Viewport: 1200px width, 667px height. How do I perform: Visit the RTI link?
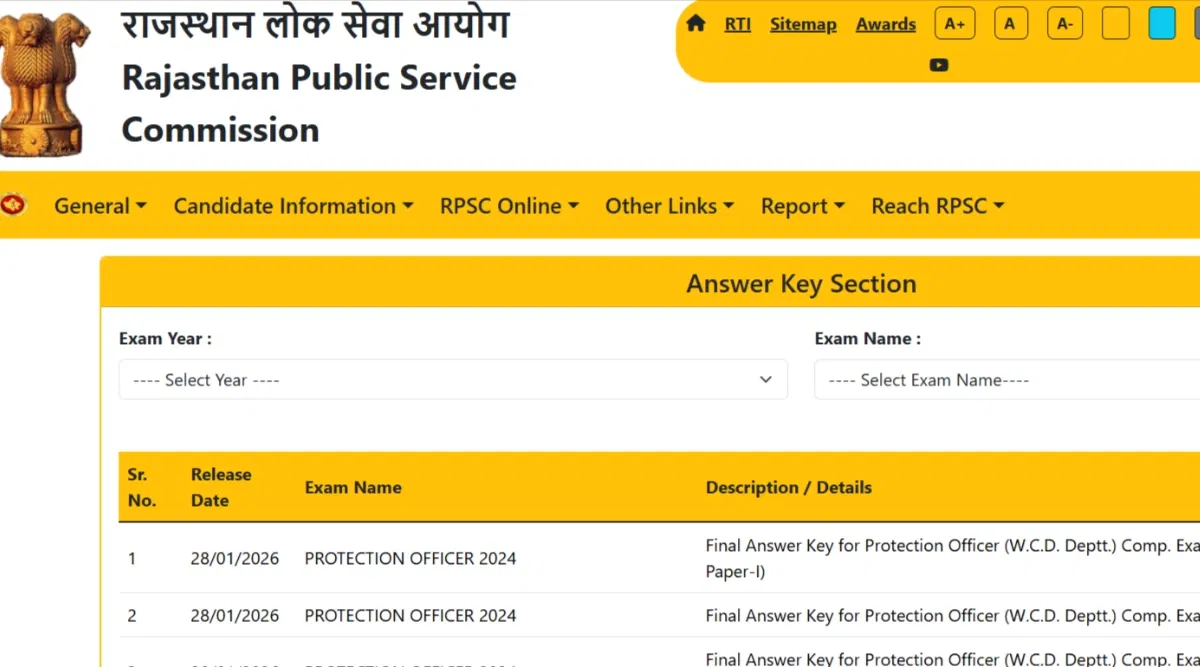point(737,24)
